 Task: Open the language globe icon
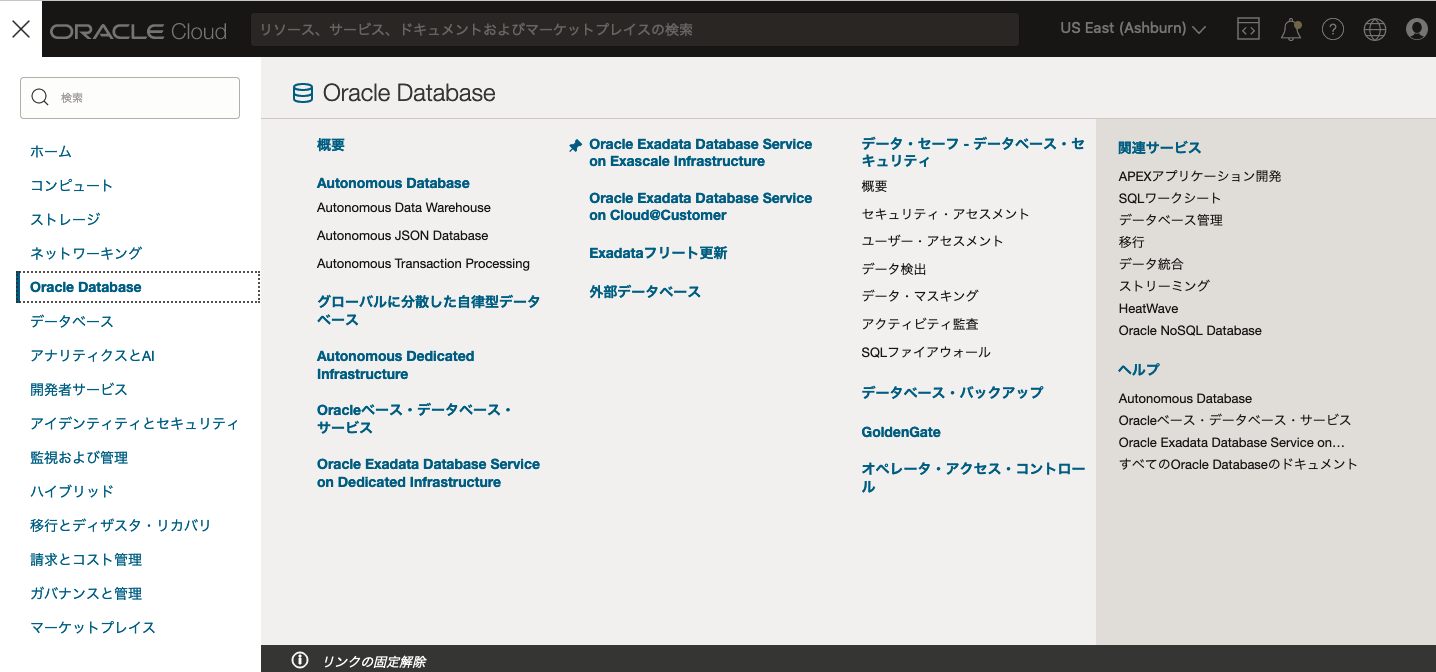coord(1374,28)
